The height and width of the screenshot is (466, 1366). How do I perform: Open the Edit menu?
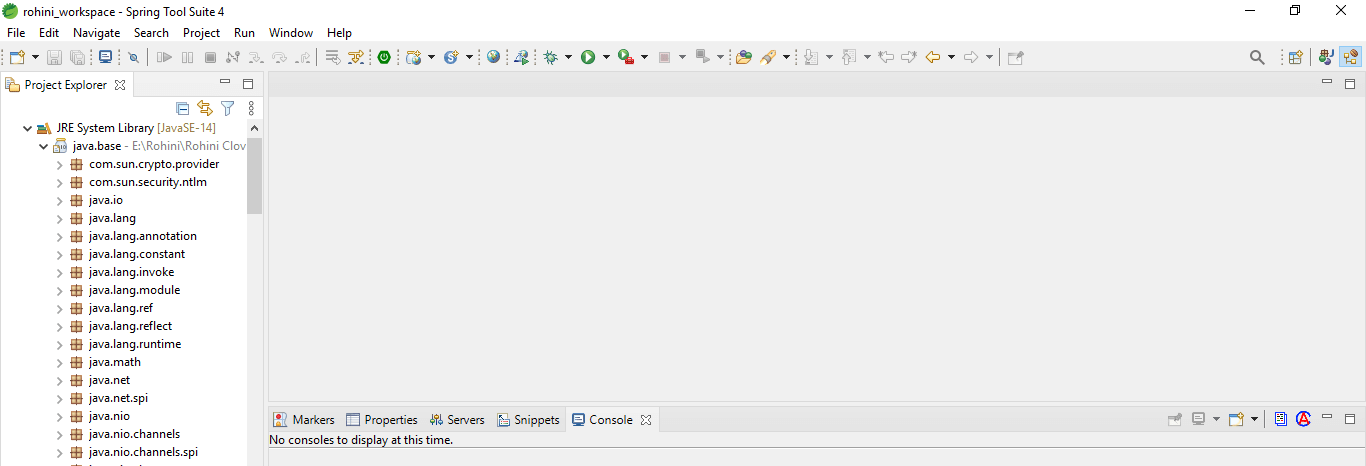[x=49, y=33]
